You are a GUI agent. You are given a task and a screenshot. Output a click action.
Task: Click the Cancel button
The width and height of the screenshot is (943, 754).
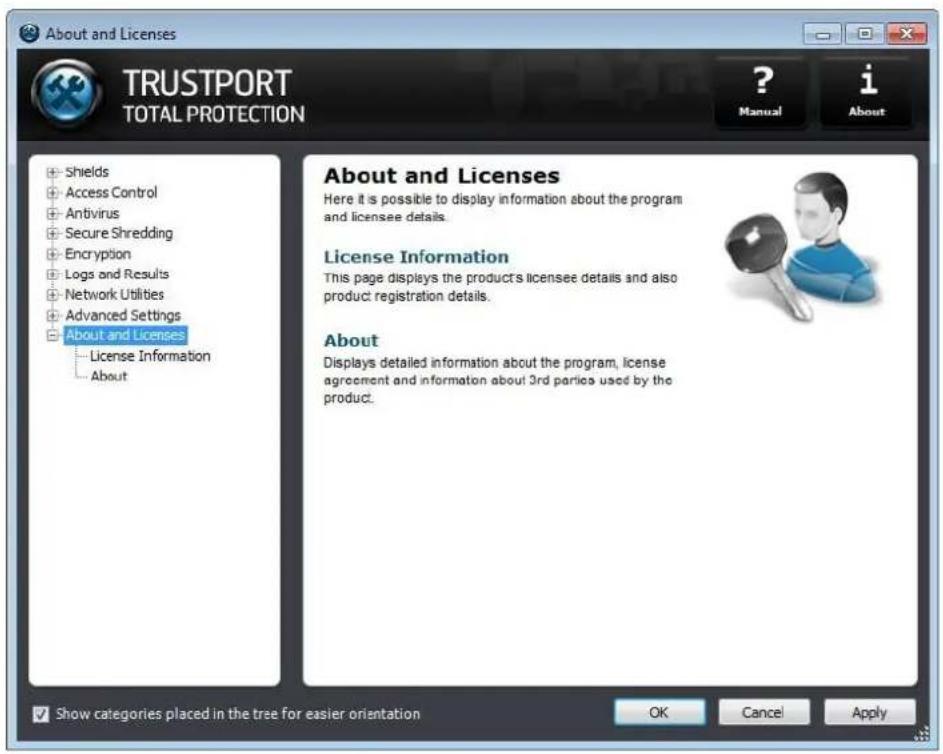[x=764, y=713]
